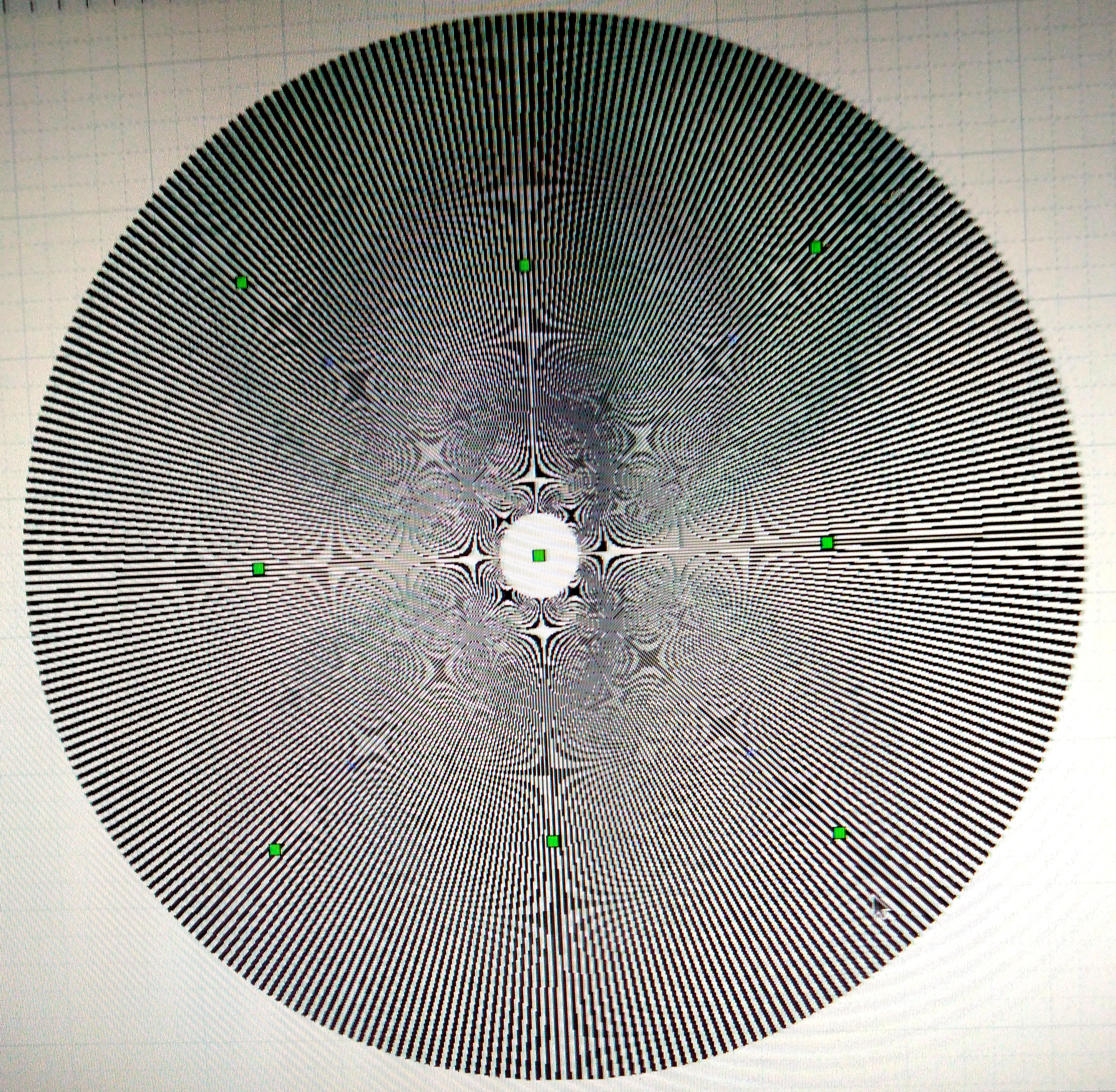Screen dimensions: 1116x1092
Task: Click the middle-right green selection handle
Action: [826, 543]
